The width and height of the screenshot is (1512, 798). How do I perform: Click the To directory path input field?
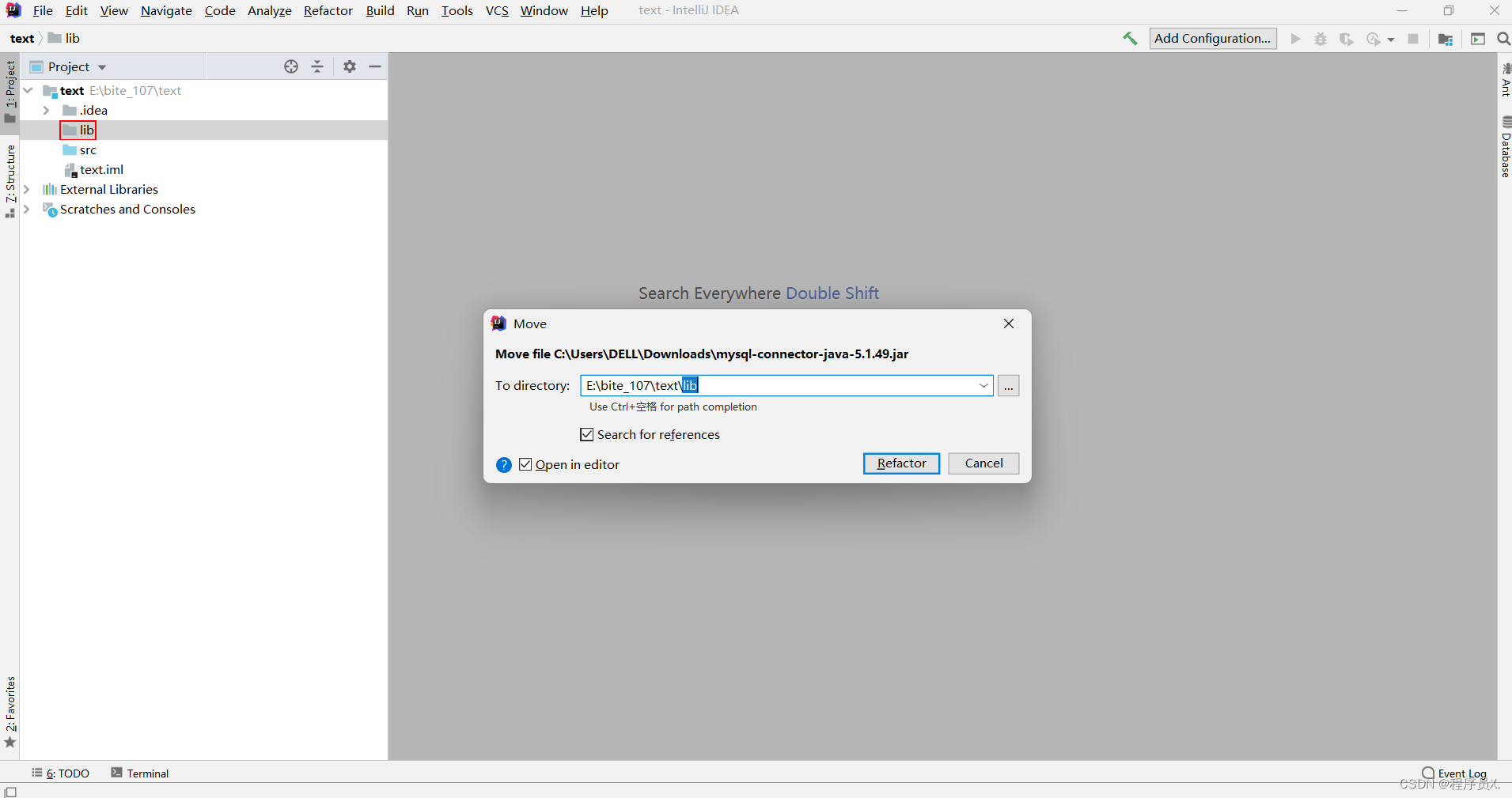pos(786,385)
